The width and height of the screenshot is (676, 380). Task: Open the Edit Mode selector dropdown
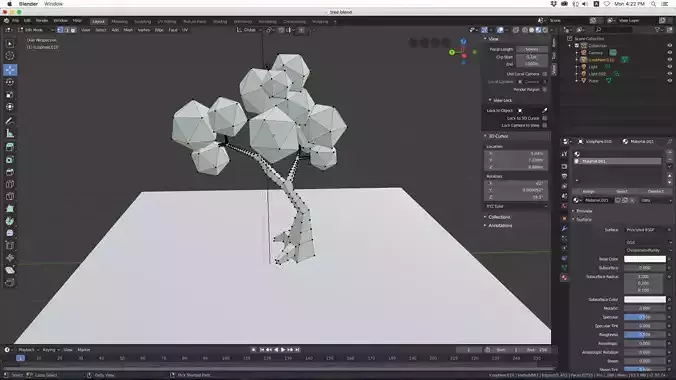36,30
